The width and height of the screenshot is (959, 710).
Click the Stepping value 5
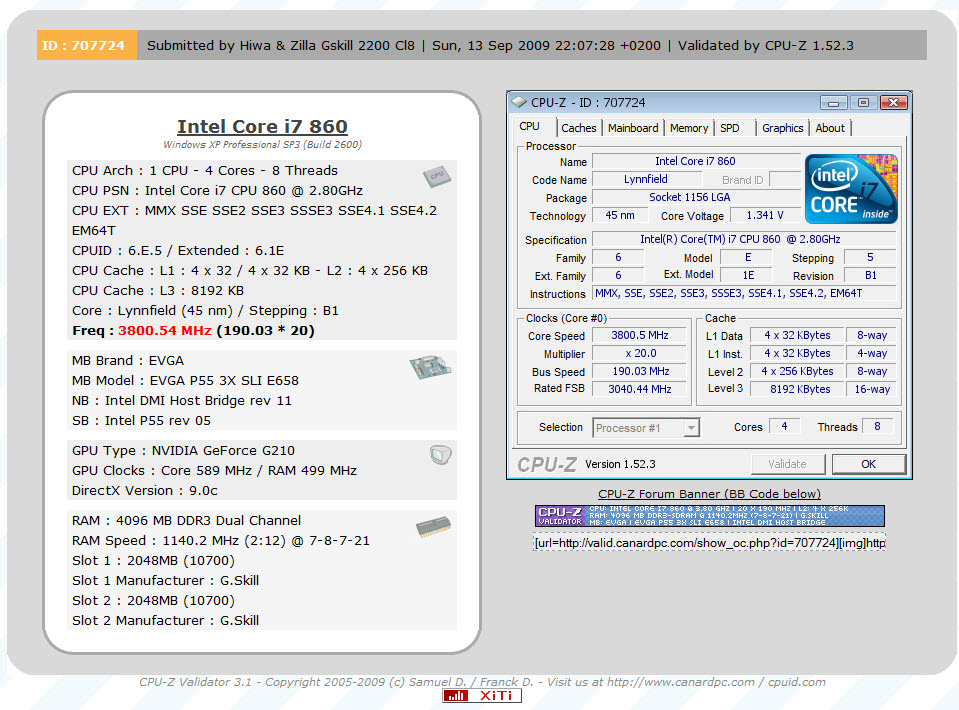click(x=870, y=257)
